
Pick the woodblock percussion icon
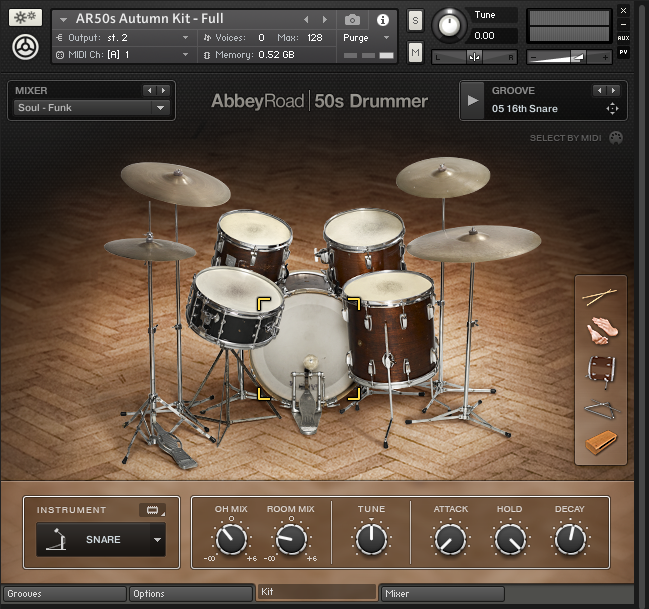[600, 442]
